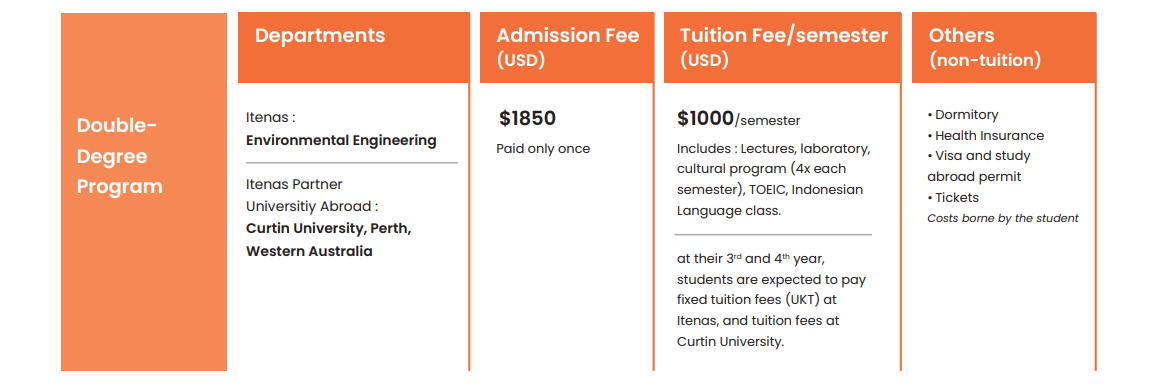Click the Environmental Engineering department text
This screenshot has width=1157, height=390.
coord(341,140)
